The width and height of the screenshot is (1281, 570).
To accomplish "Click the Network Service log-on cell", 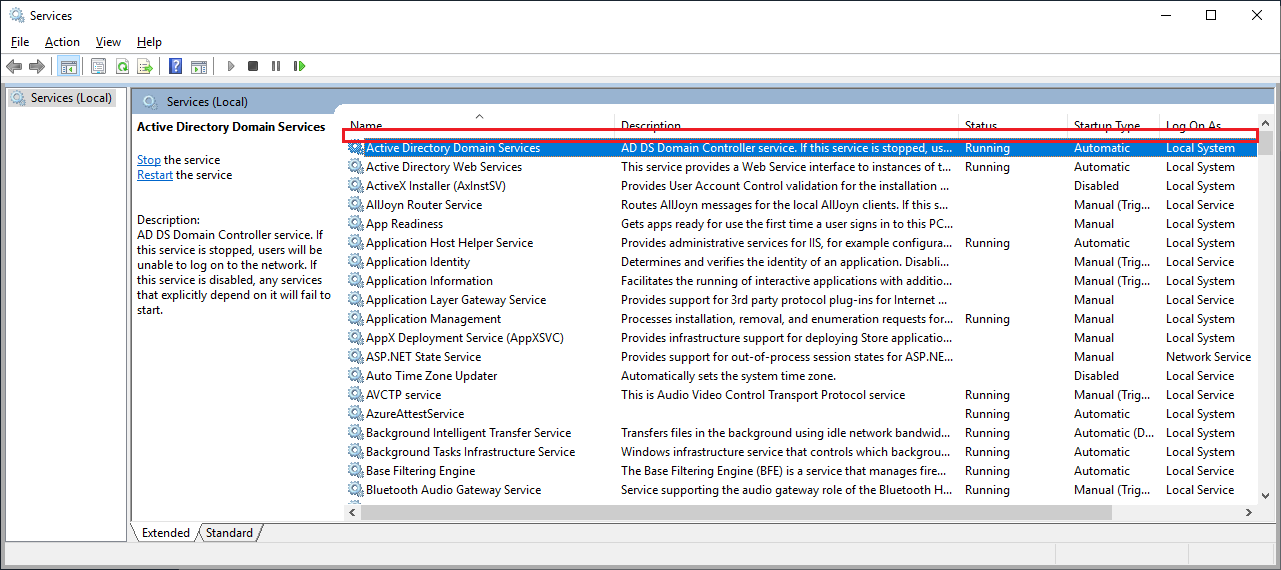I will pyautogui.click(x=1208, y=357).
